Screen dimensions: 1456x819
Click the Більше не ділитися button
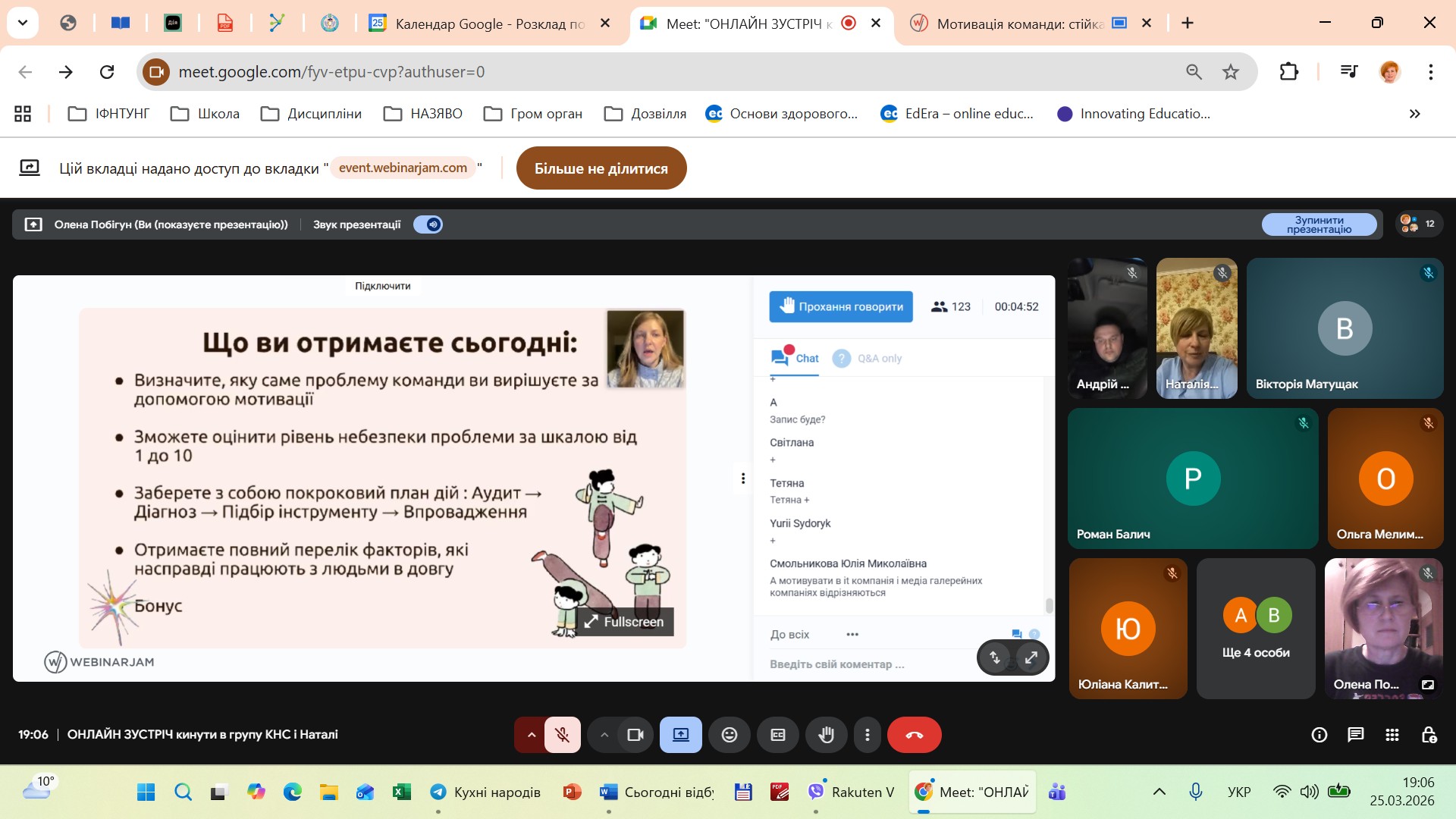coord(601,168)
